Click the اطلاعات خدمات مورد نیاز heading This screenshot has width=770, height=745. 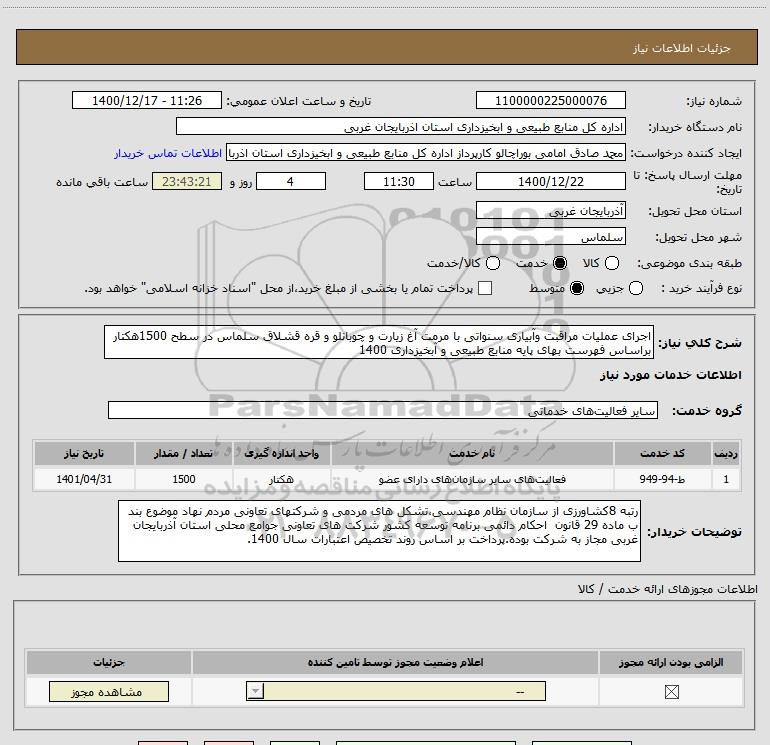point(670,375)
